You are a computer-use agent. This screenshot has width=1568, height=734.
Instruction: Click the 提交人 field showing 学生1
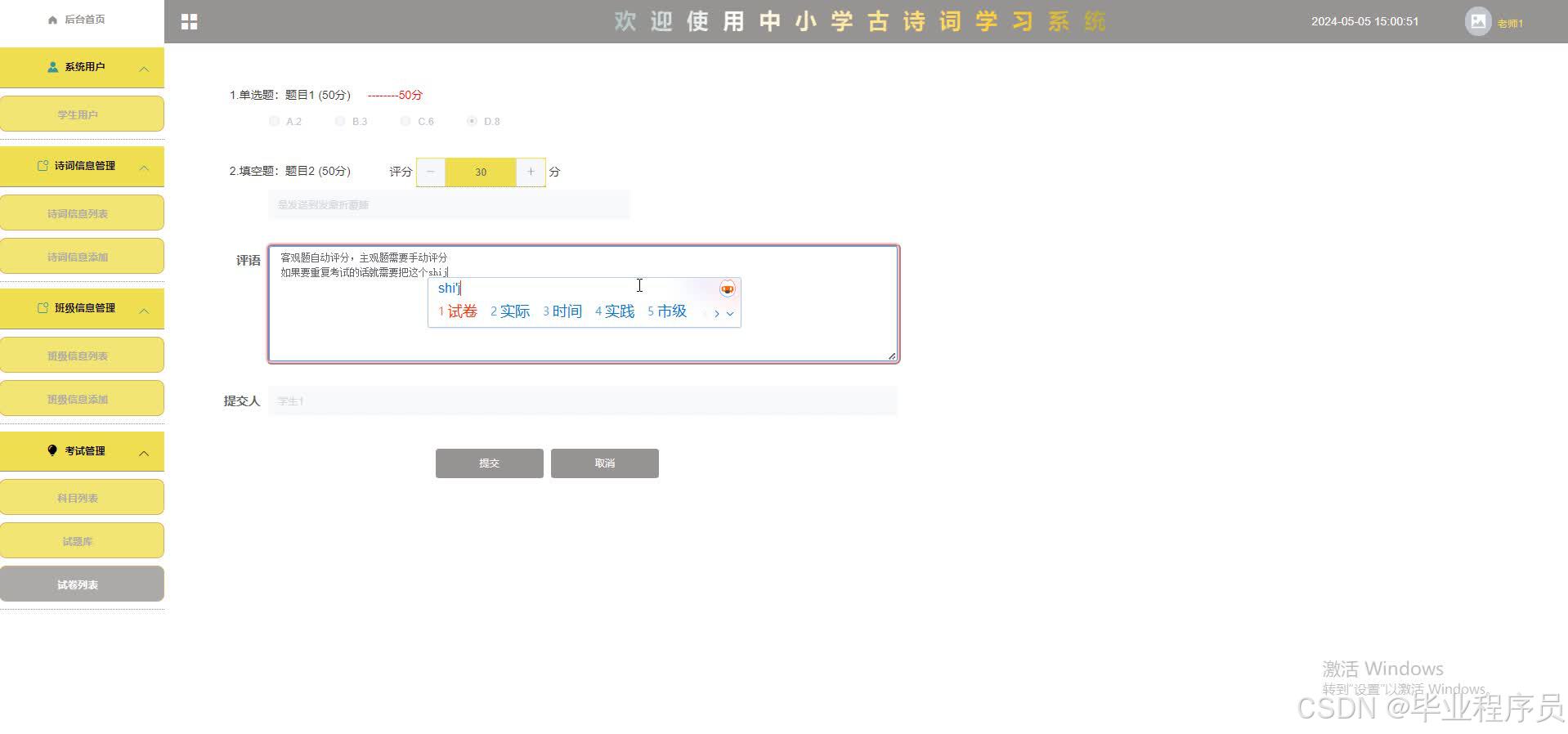[x=583, y=401]
